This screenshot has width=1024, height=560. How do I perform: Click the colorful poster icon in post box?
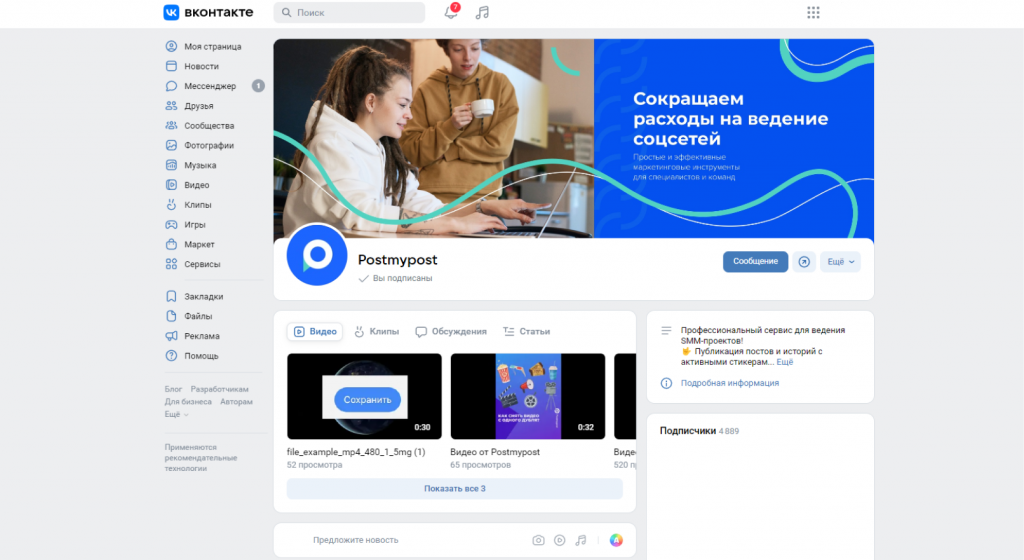click(x=616, y=540)
